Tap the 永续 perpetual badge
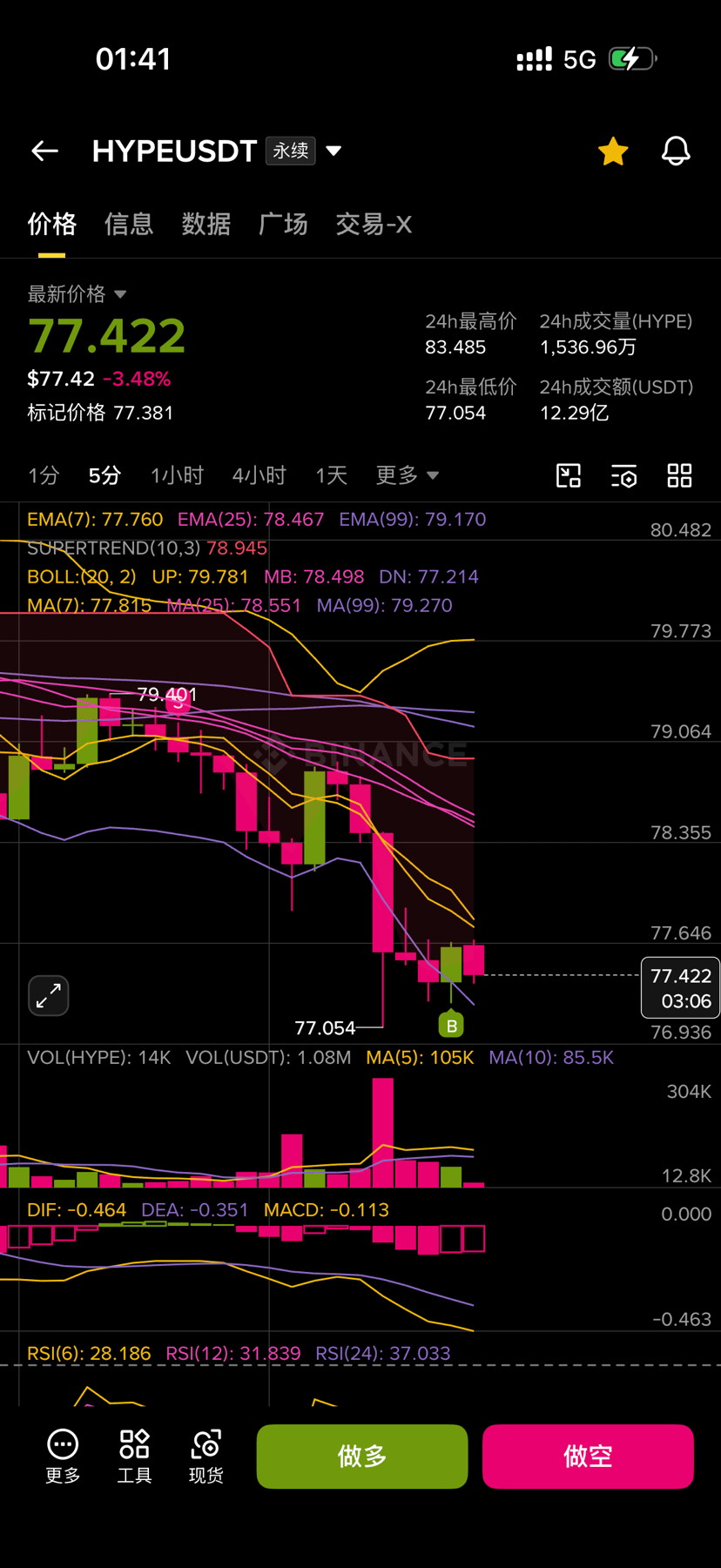 [291, 151]
